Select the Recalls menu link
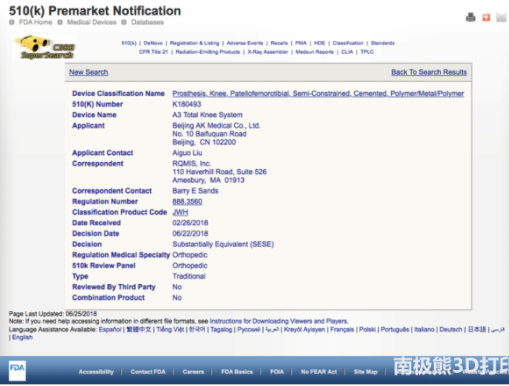 pos(279,43)
